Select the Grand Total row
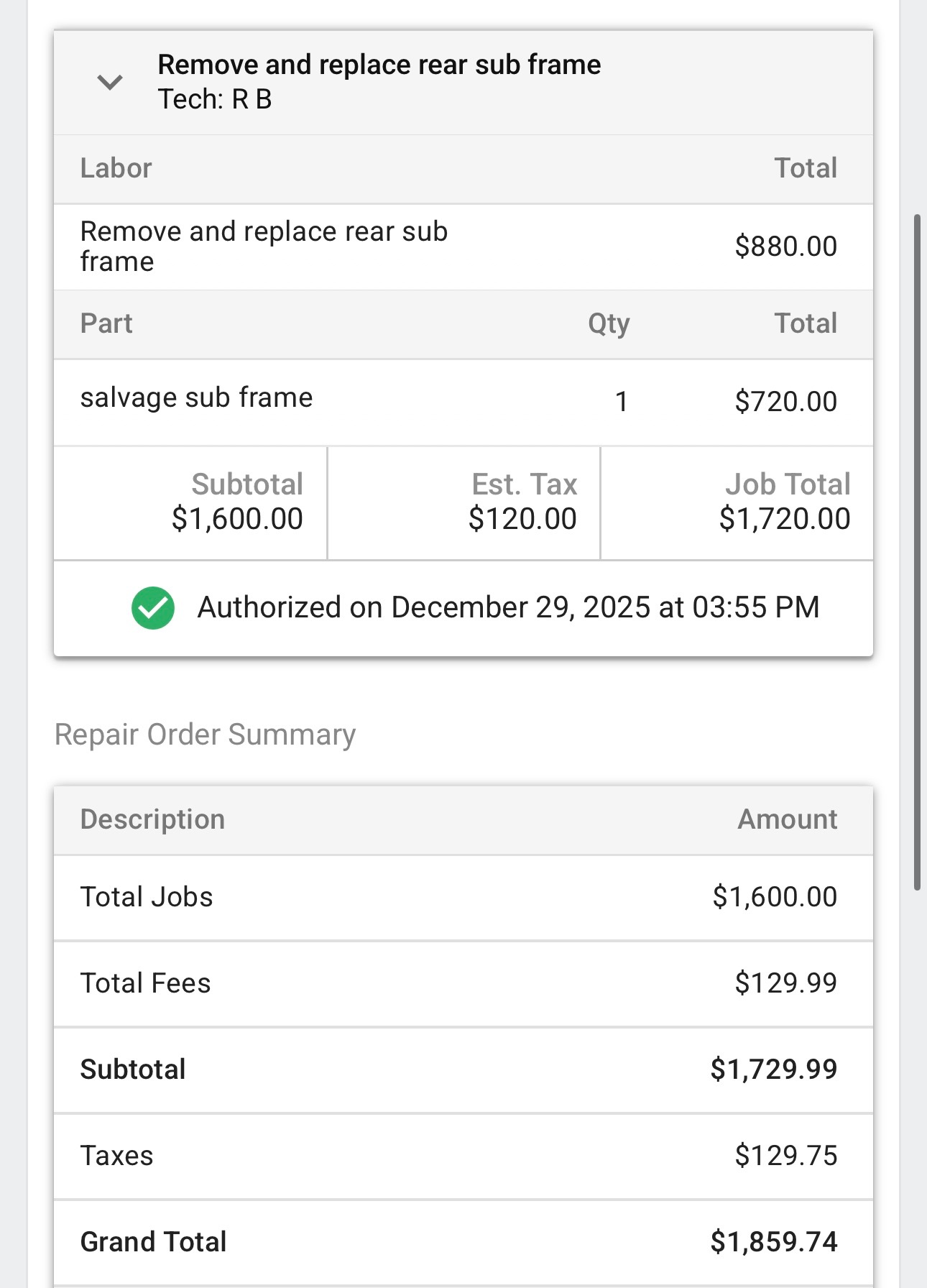927x1288 pixels. [463, 1242]
